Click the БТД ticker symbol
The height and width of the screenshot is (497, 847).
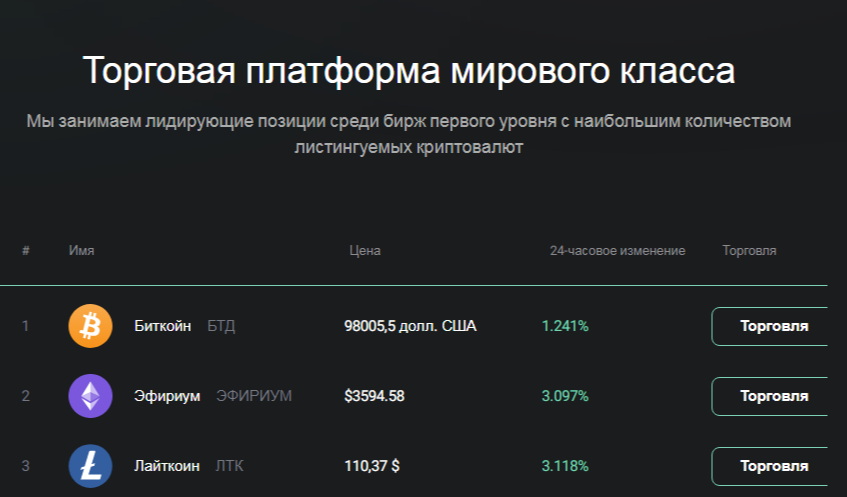coord(221,326)
